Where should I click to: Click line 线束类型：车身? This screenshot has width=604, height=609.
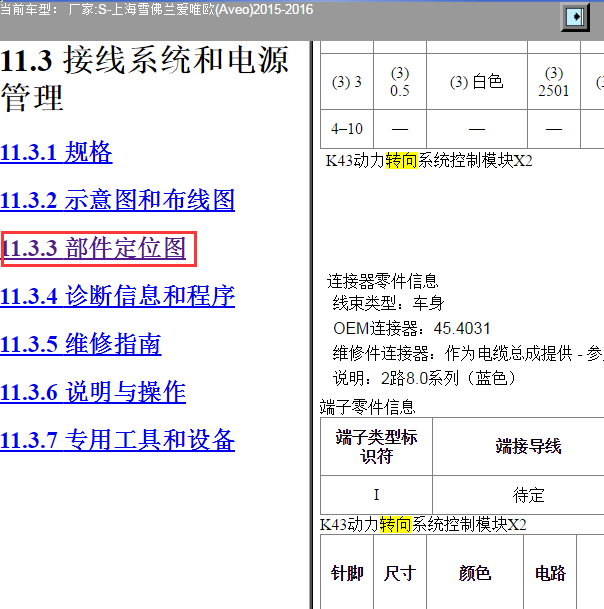(388, 303)
